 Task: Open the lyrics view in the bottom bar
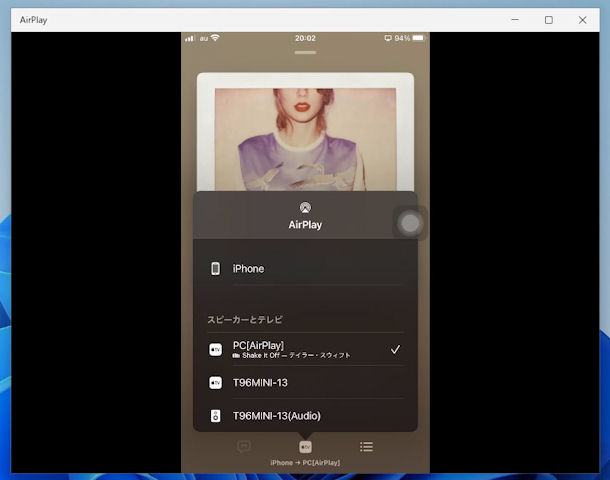[x=244, y=447]
